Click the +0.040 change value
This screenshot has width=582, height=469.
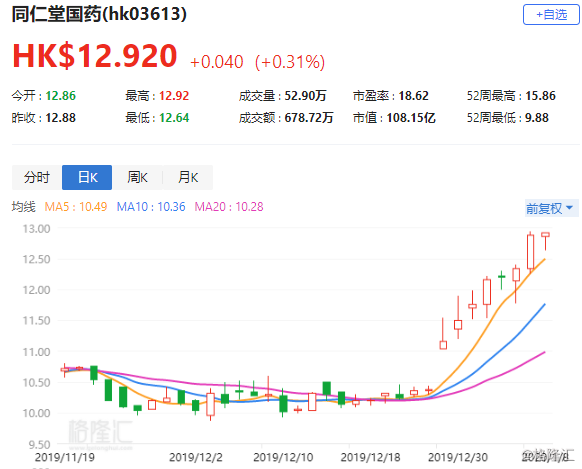[x=217, y=62]
